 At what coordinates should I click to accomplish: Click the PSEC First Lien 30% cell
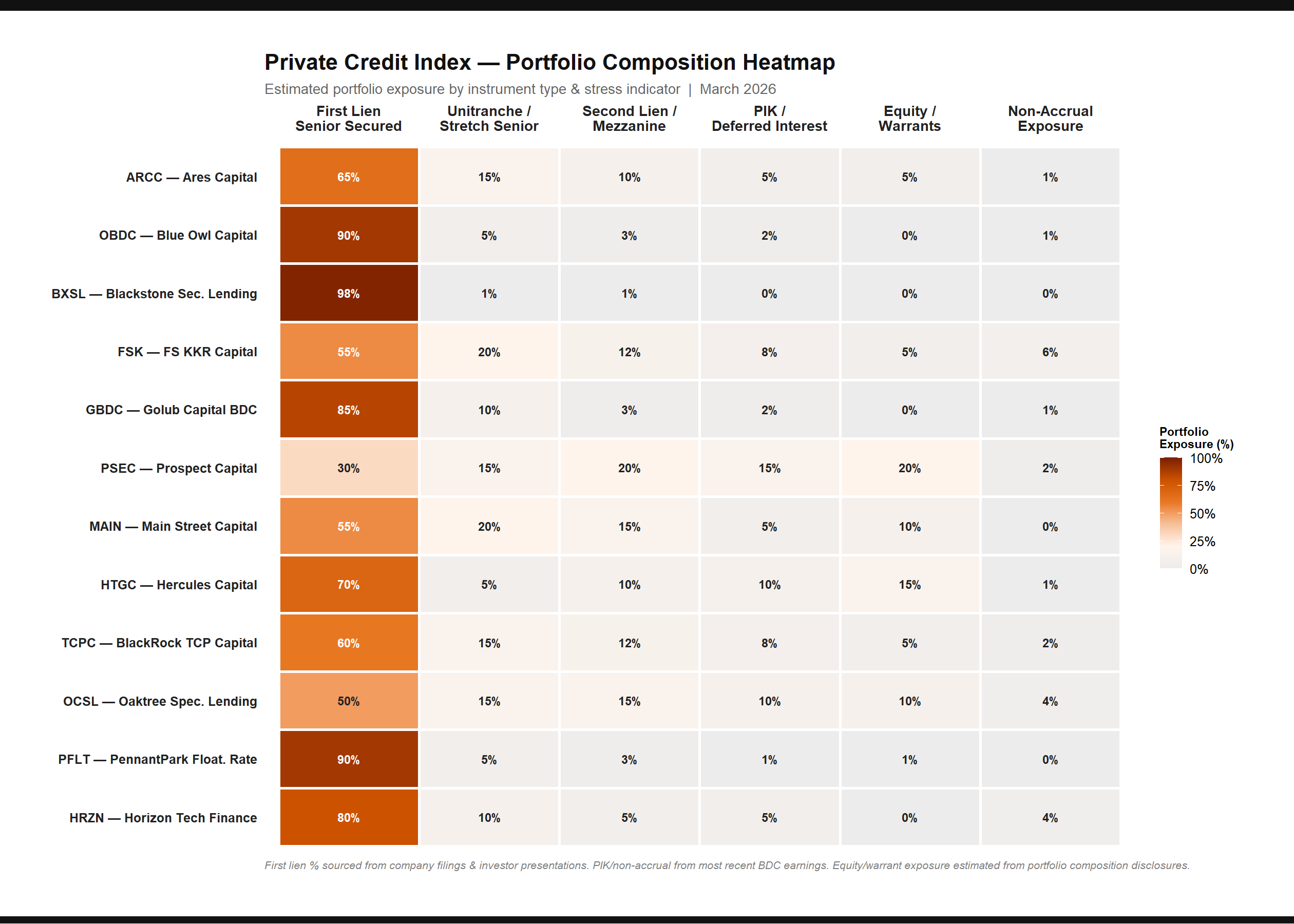348,468
